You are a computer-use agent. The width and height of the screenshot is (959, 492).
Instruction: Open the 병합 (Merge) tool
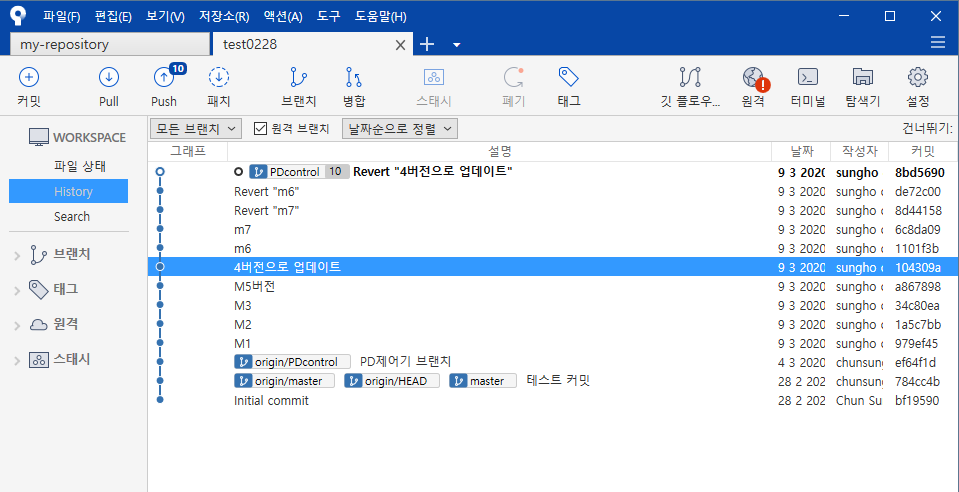point(354,77)
